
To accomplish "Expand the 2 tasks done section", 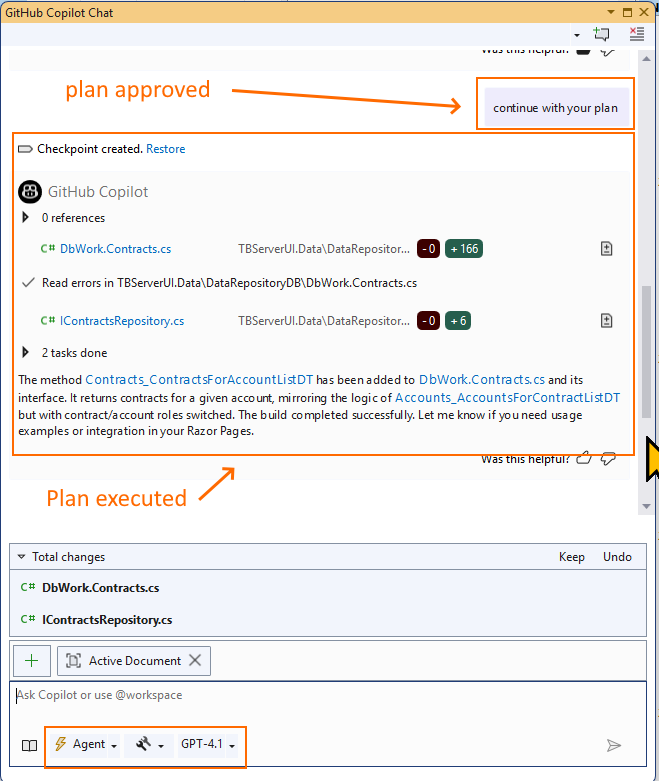I will (x=26, y=352).
